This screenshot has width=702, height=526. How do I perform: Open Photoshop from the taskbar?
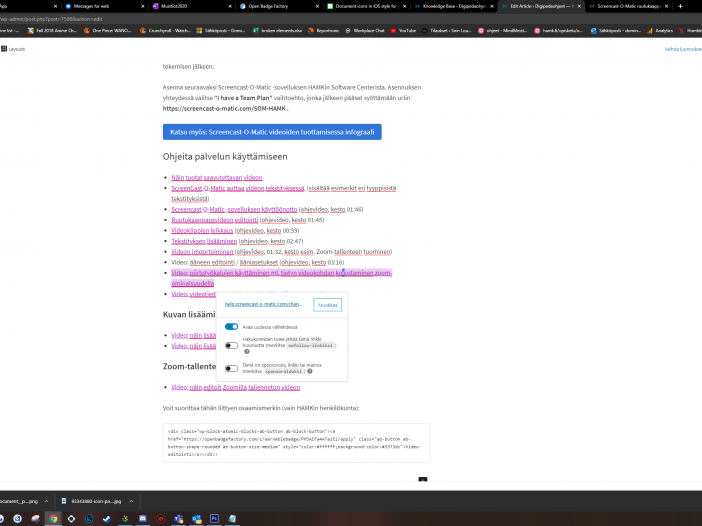[x=214, y=518]
